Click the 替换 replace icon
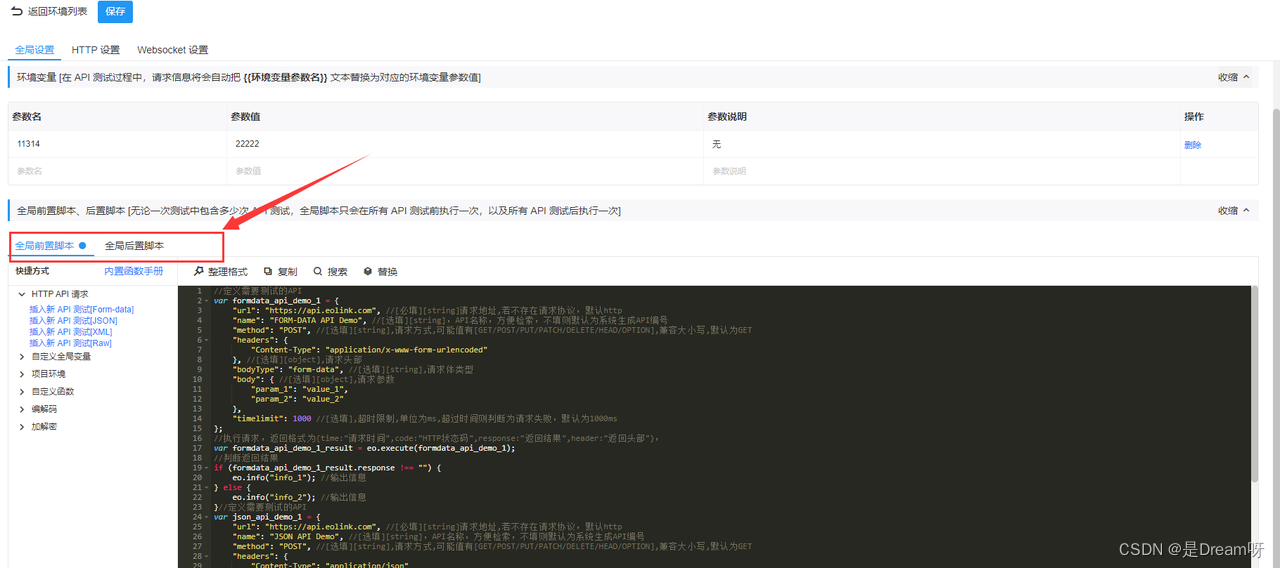This screenshot has width=1280, height=568. 368,272
